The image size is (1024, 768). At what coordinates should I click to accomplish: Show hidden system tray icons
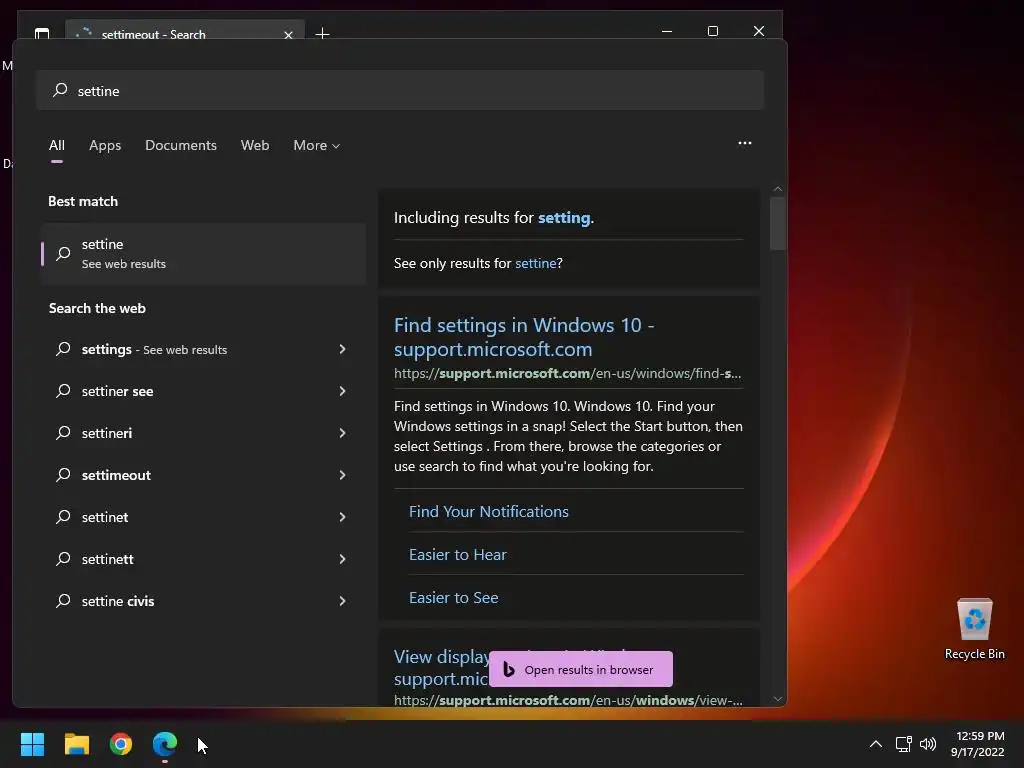pyautogui.click(x=876, y=744)
